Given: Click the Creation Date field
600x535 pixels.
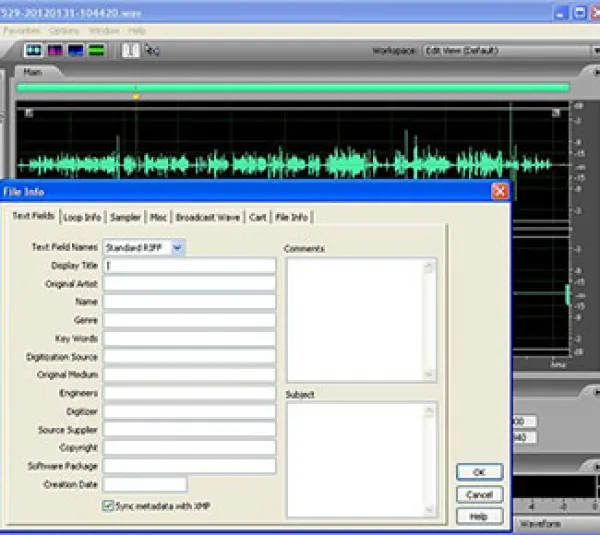Looking at the screenshot, I should click(x=145, y=484).
